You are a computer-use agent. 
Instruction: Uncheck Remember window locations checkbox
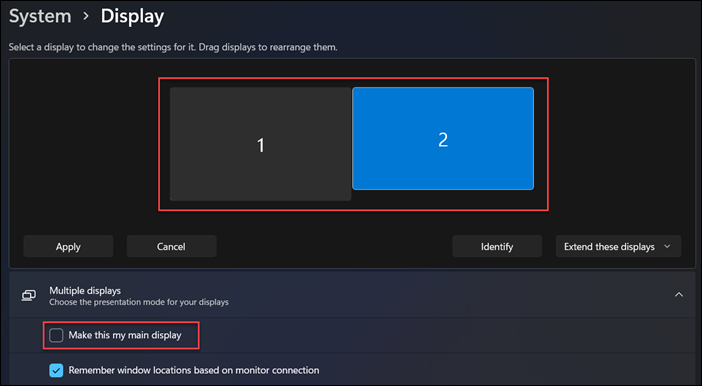(x=56, y=370)
